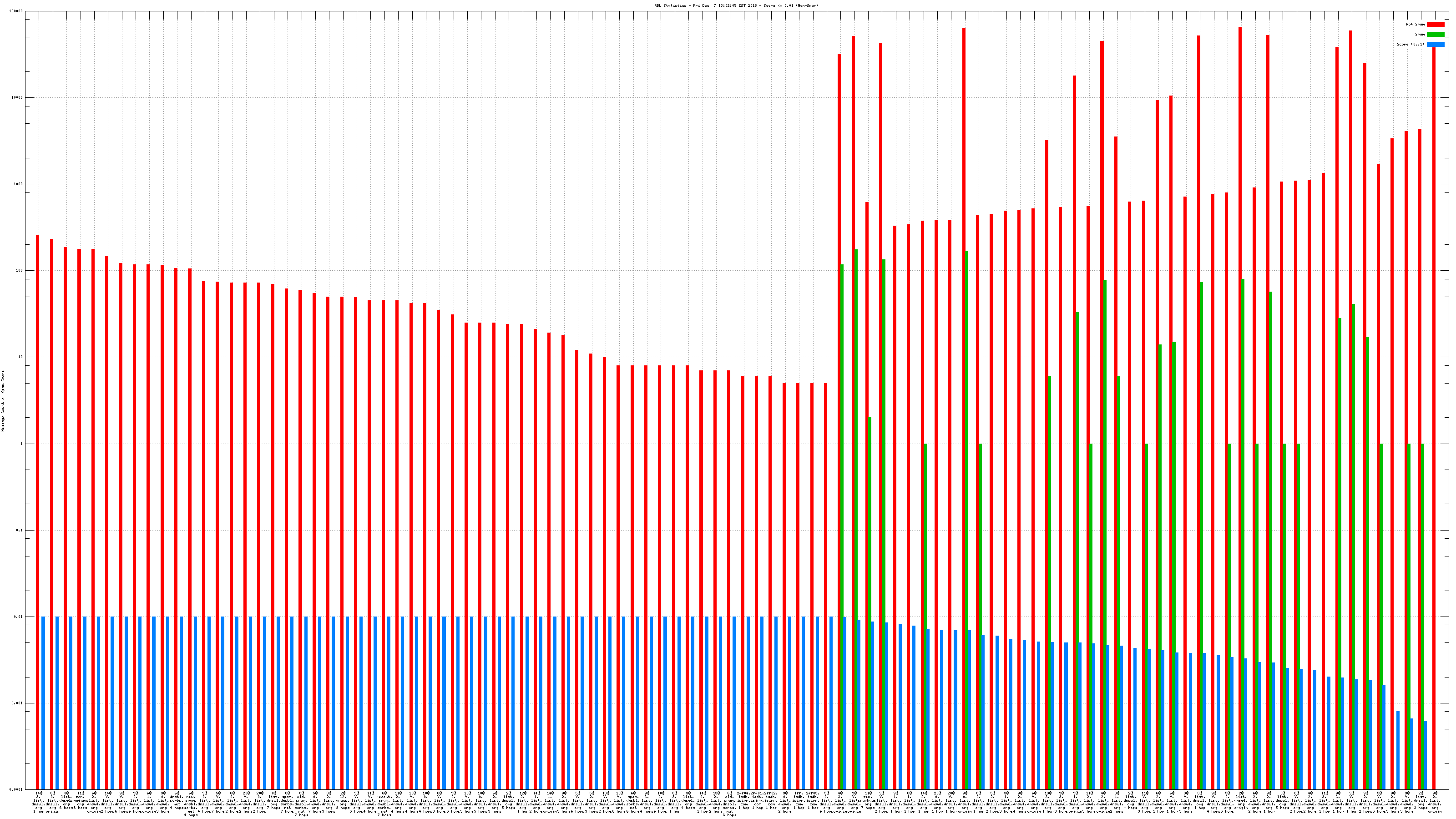Click the 2@ 12.apews.org 8 hops label

tap(343, 800)
